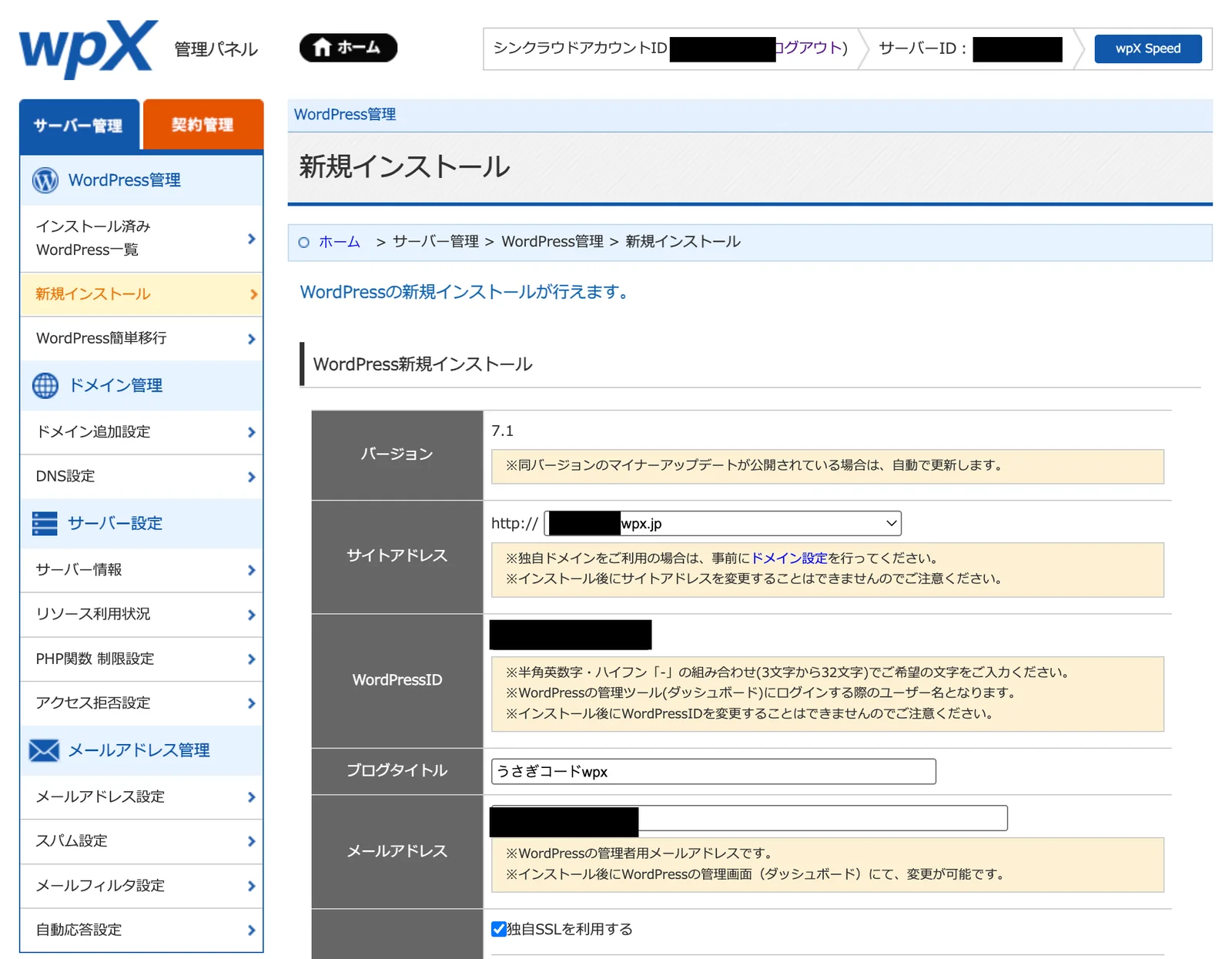The width and height of the screenshot is (1232, 959).
Task: Click chevron next to リソース利用状況
Action: pyautogui.click(x=252, y=615)
